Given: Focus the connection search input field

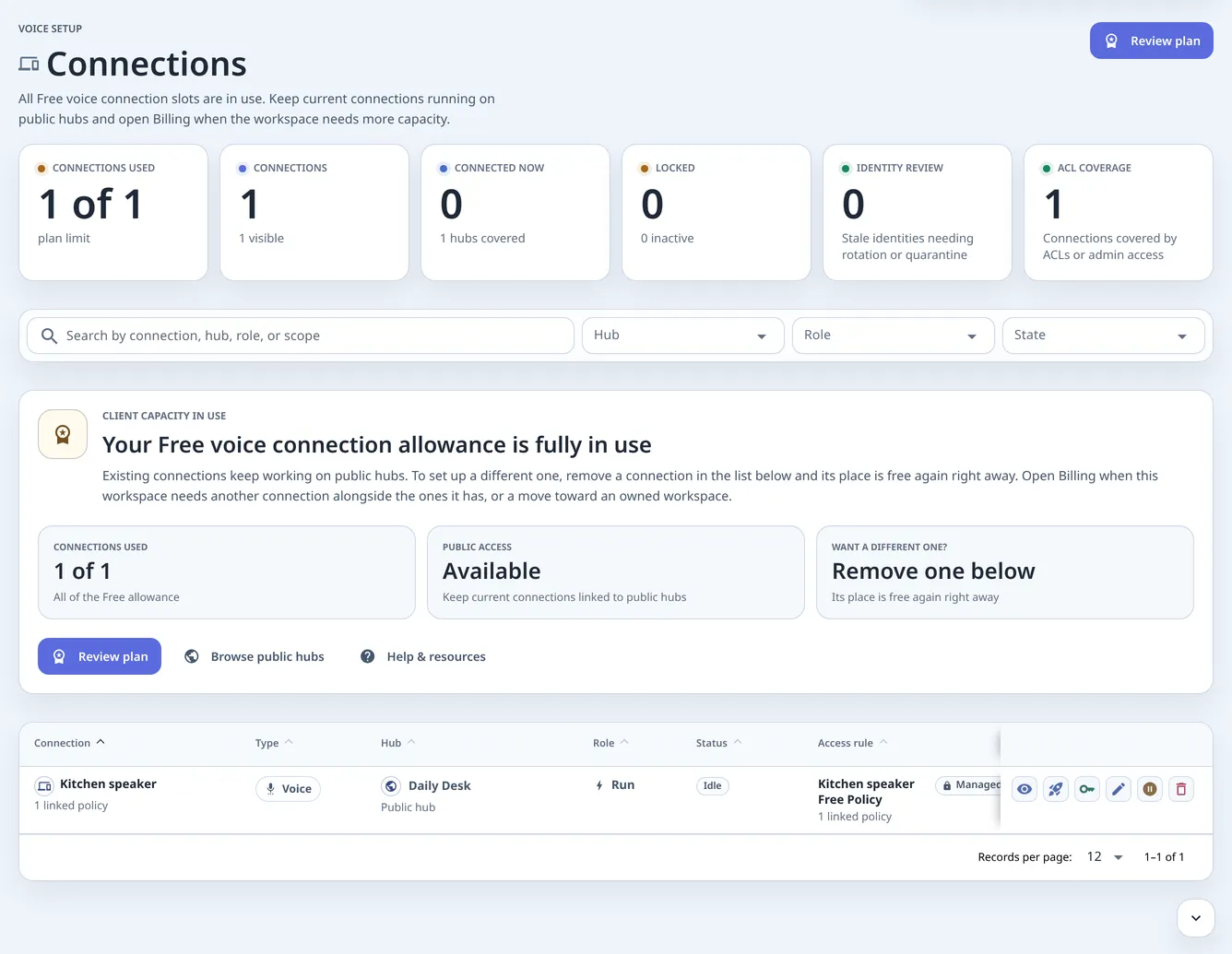Looking at the screenshot, I should pos(301,336).
